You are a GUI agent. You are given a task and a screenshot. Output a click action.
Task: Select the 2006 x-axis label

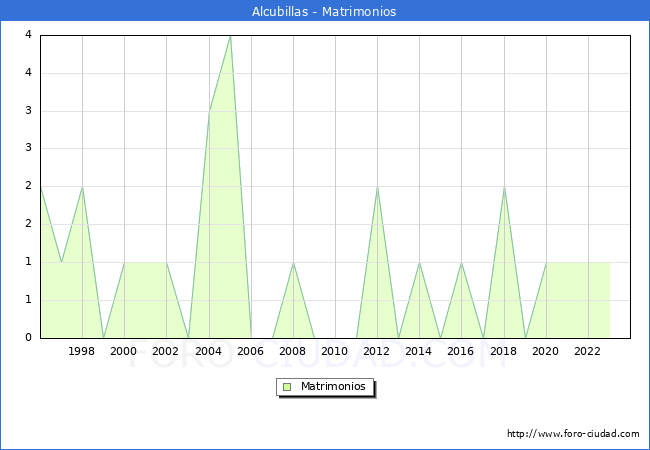pos(250,351)
